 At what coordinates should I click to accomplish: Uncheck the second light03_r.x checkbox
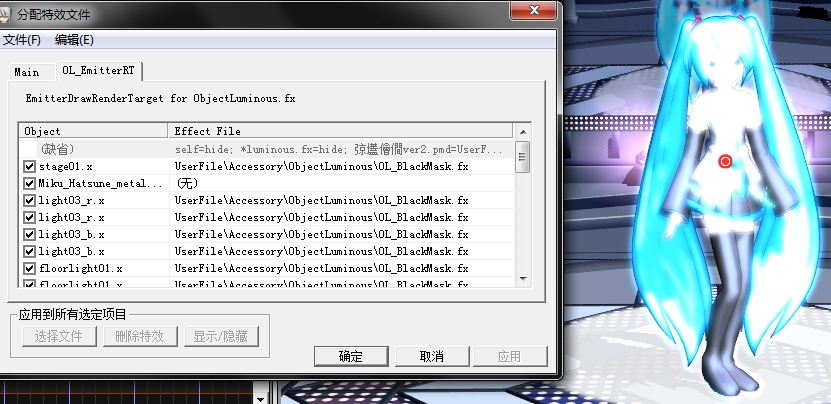click(30, 217)
